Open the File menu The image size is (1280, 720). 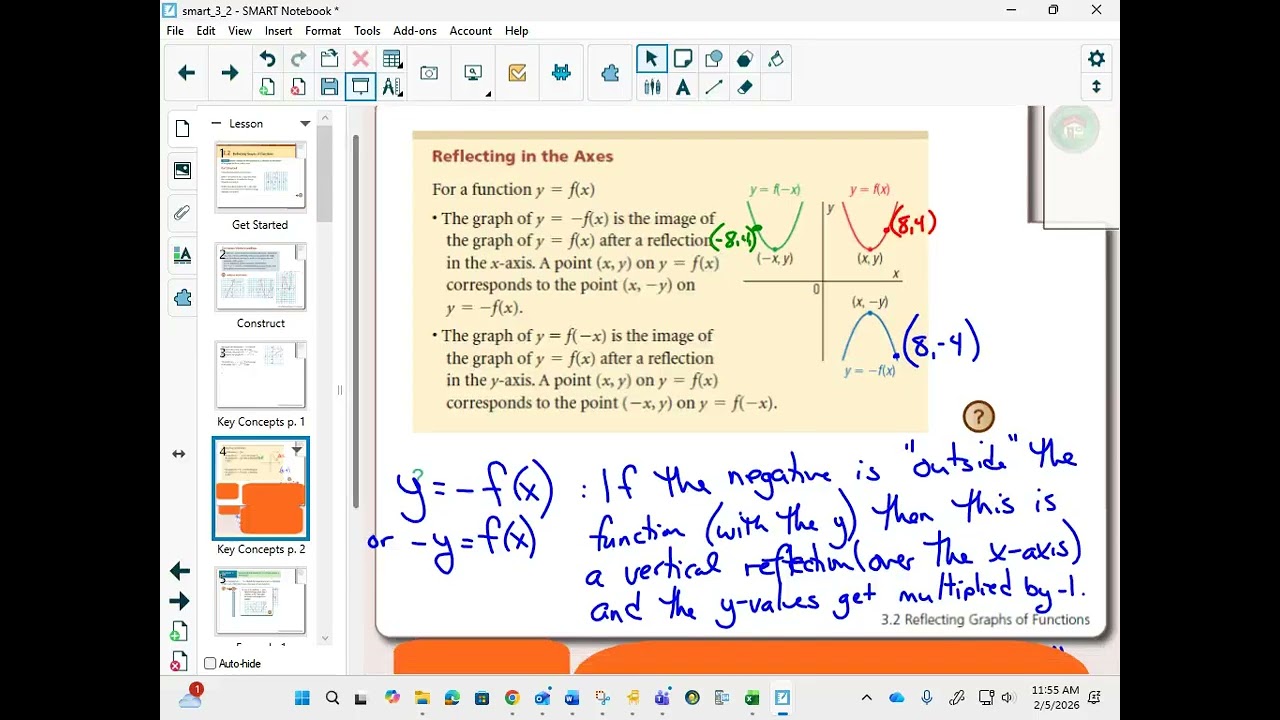pyautogui.click(x=175, y=31)
